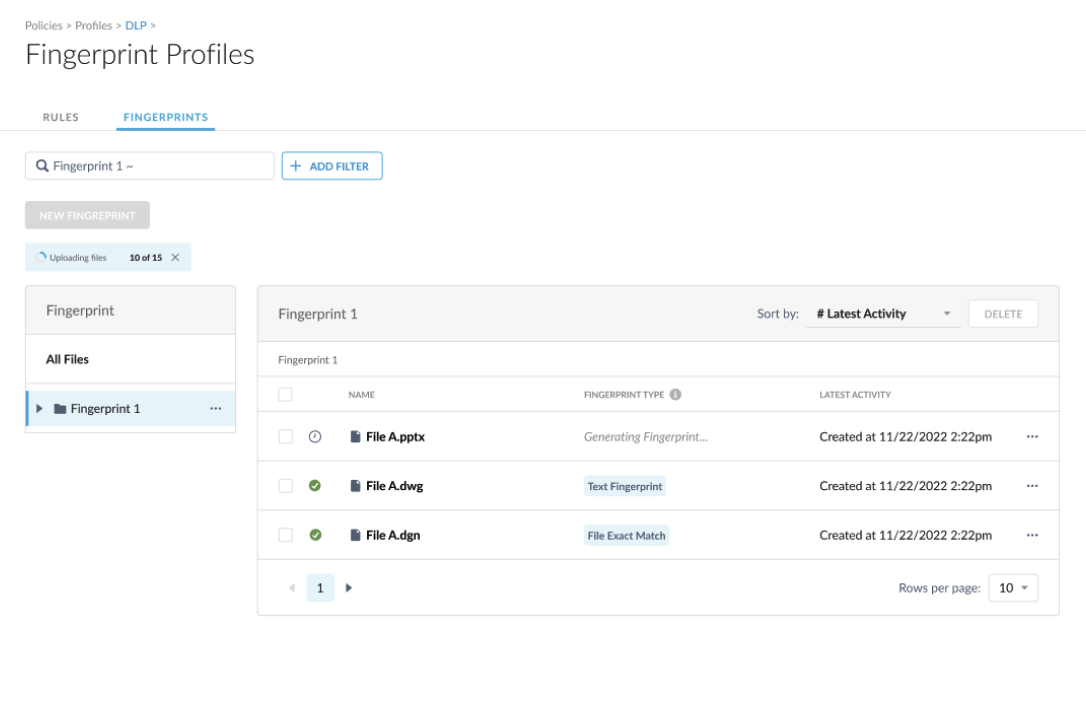Expand the Fingerprint 1 folder tree arrow
The image size is (1086, 712).
[x=40, y=409]
